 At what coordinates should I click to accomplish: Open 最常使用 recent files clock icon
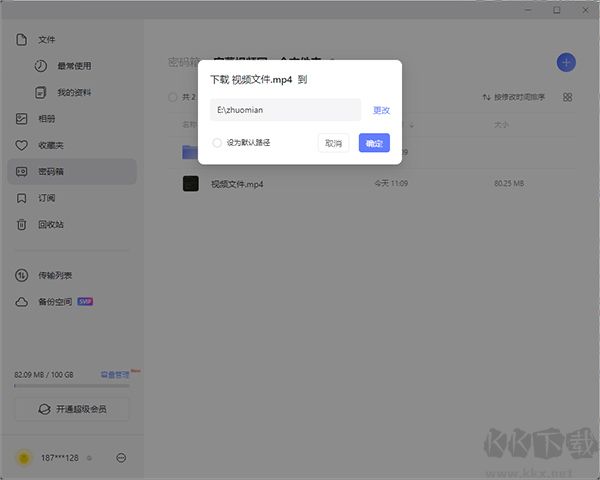[x=41, y=66]
